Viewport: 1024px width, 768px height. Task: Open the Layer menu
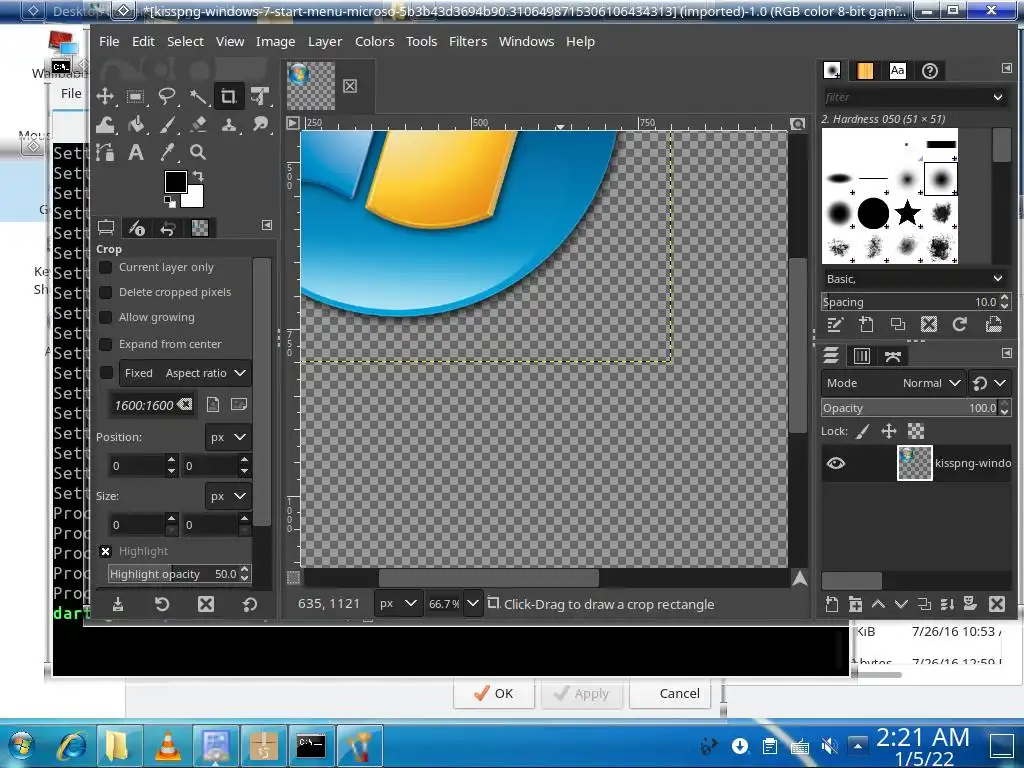[325, 41]
